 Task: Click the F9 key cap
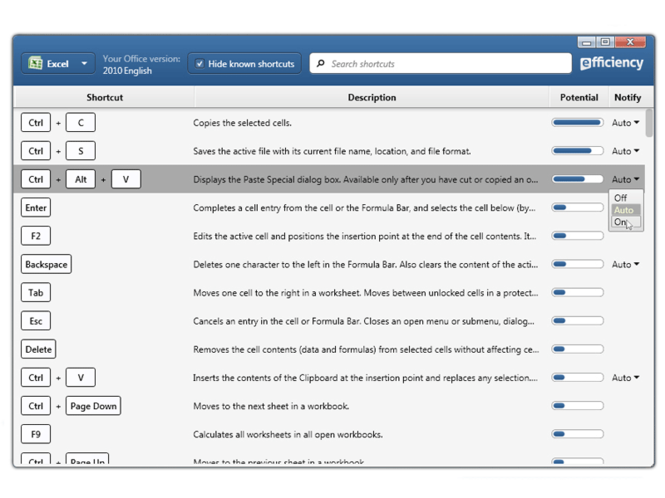[x=36, y=434]
